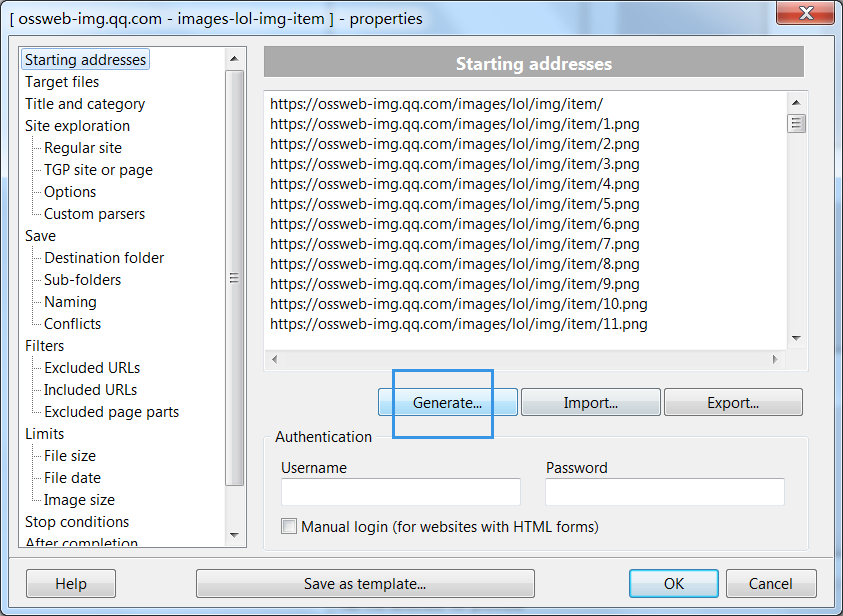Screen dimensions: 843x616
Task: Click address list scroll left arrow
Action: point(275,359)
